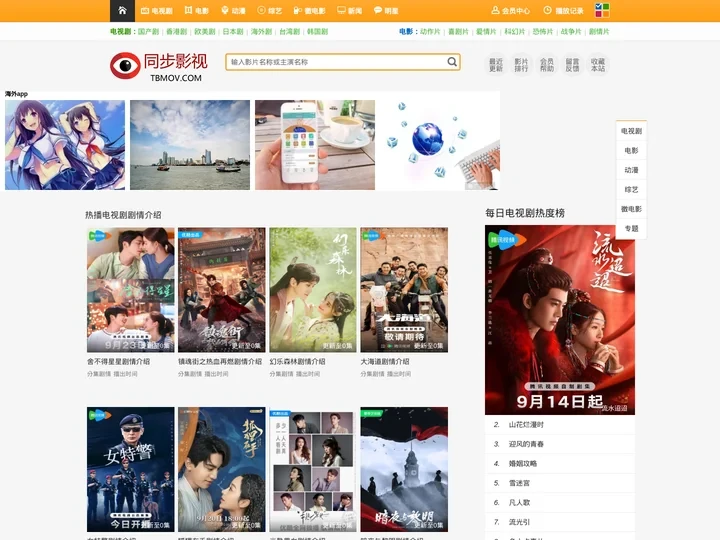Open the 电视剧 tab in the orange navigation bar
Image resolution: width=720 pixels, height=540 pixels.
tap(157, 11)
